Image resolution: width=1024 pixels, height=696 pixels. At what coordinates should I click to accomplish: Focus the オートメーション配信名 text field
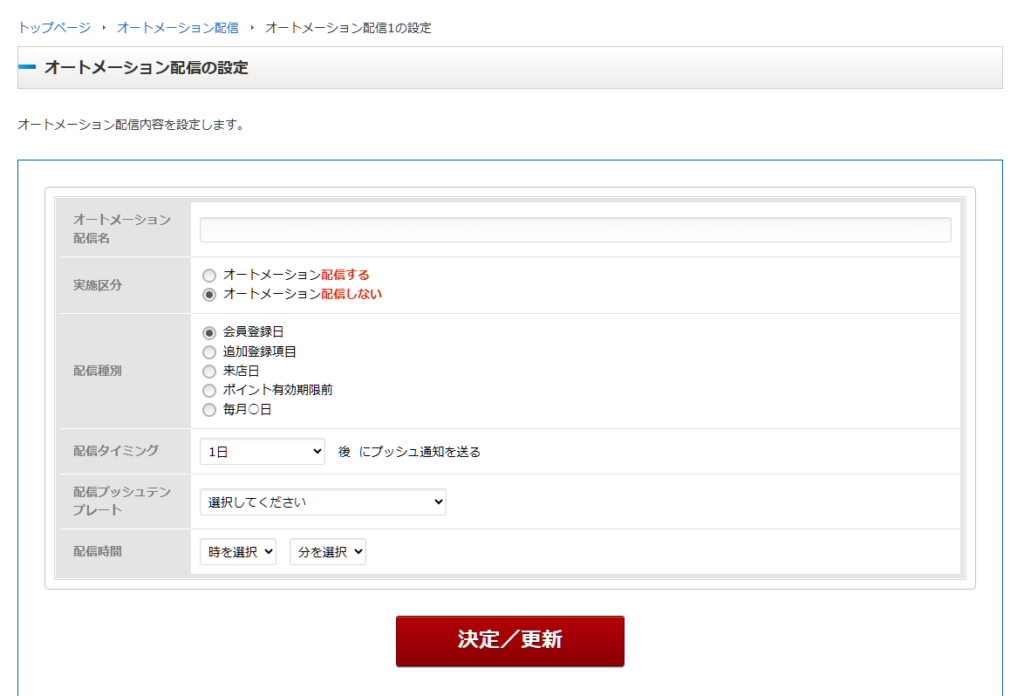575,230
